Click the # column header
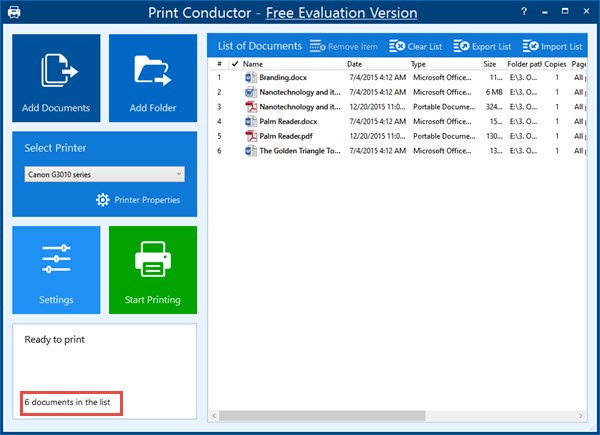This screenshot has width=600, height=435. pyautogui.click(x=219, y=64)
